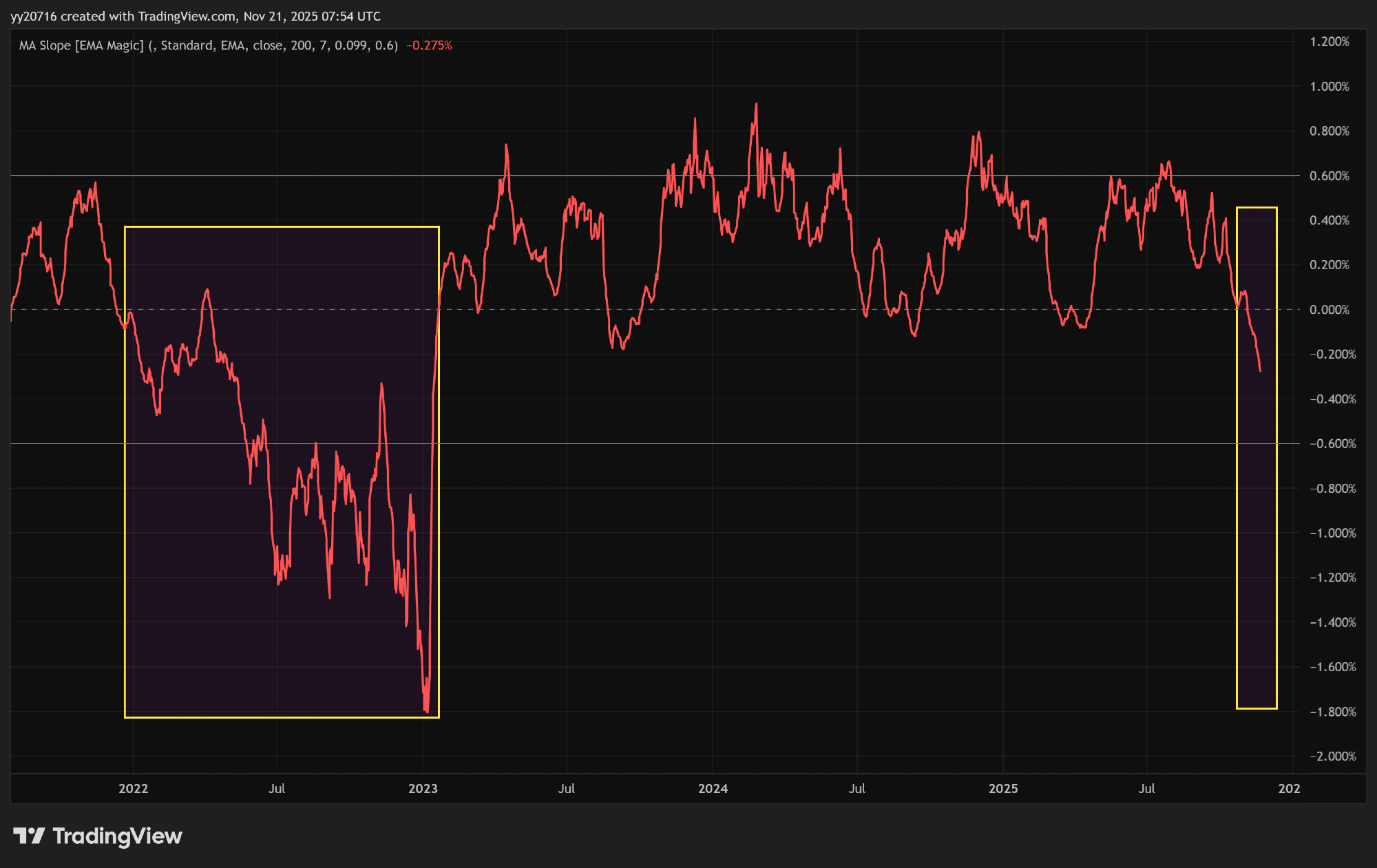
Task: Click the red line's last point near -0.275%
Action: [x=1260, y=371]
